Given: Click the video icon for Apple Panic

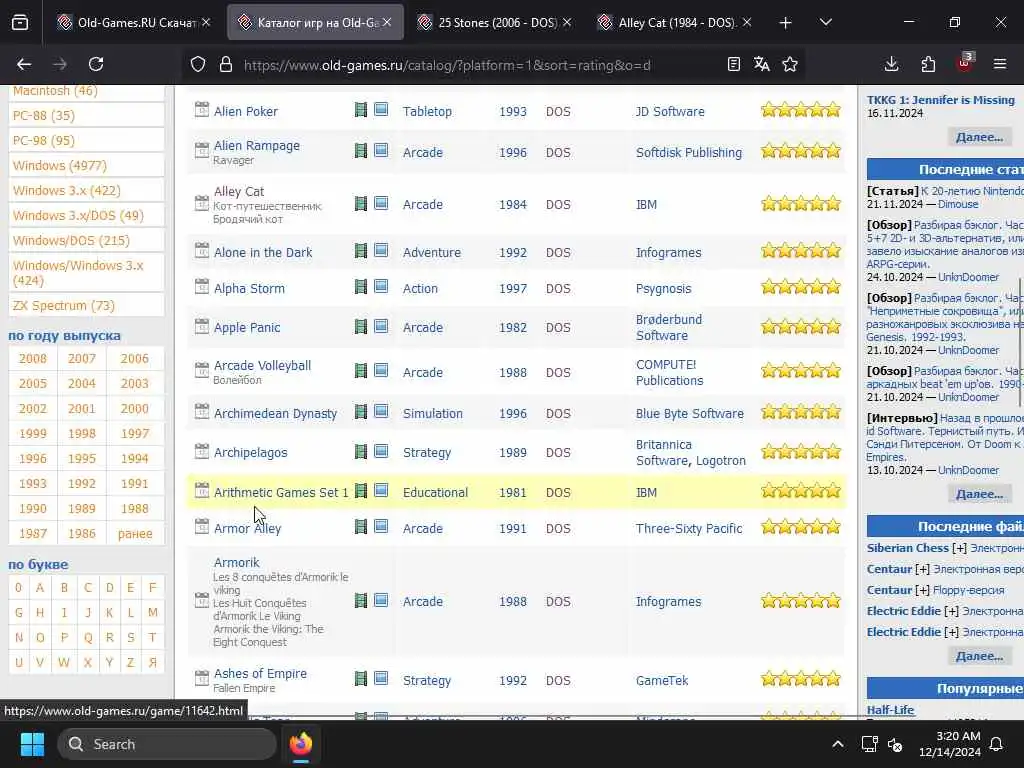Looking at the screenshot, I should coord(360,326).
